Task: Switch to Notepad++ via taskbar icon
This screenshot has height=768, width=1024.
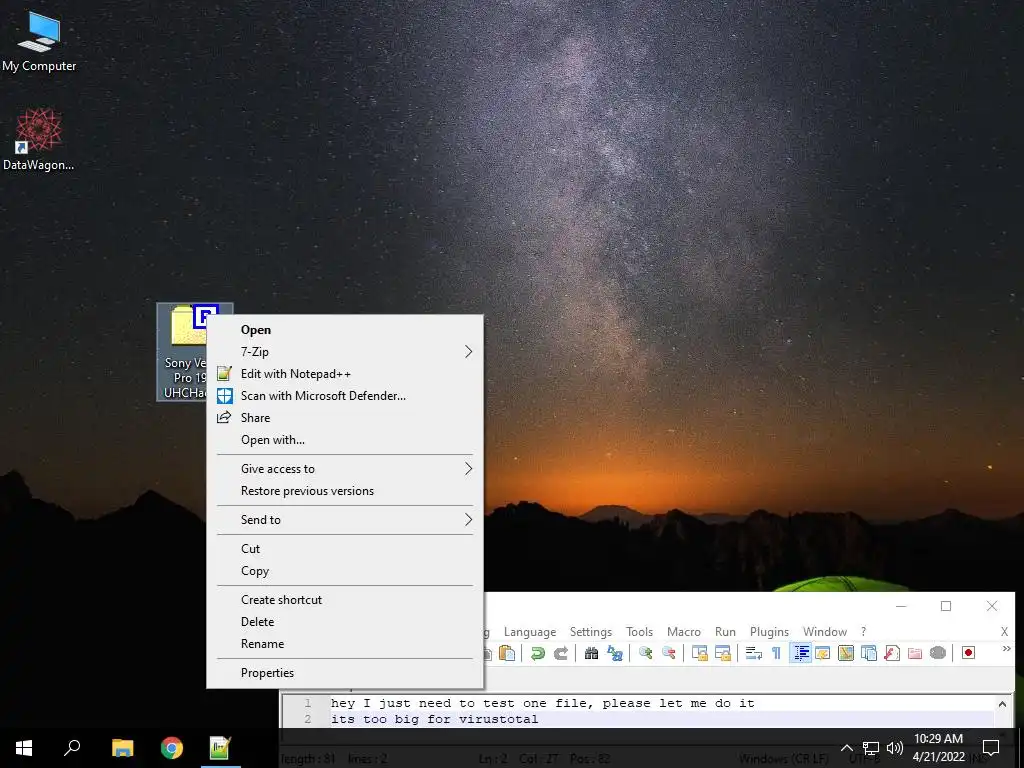Action: click(220, 748)
